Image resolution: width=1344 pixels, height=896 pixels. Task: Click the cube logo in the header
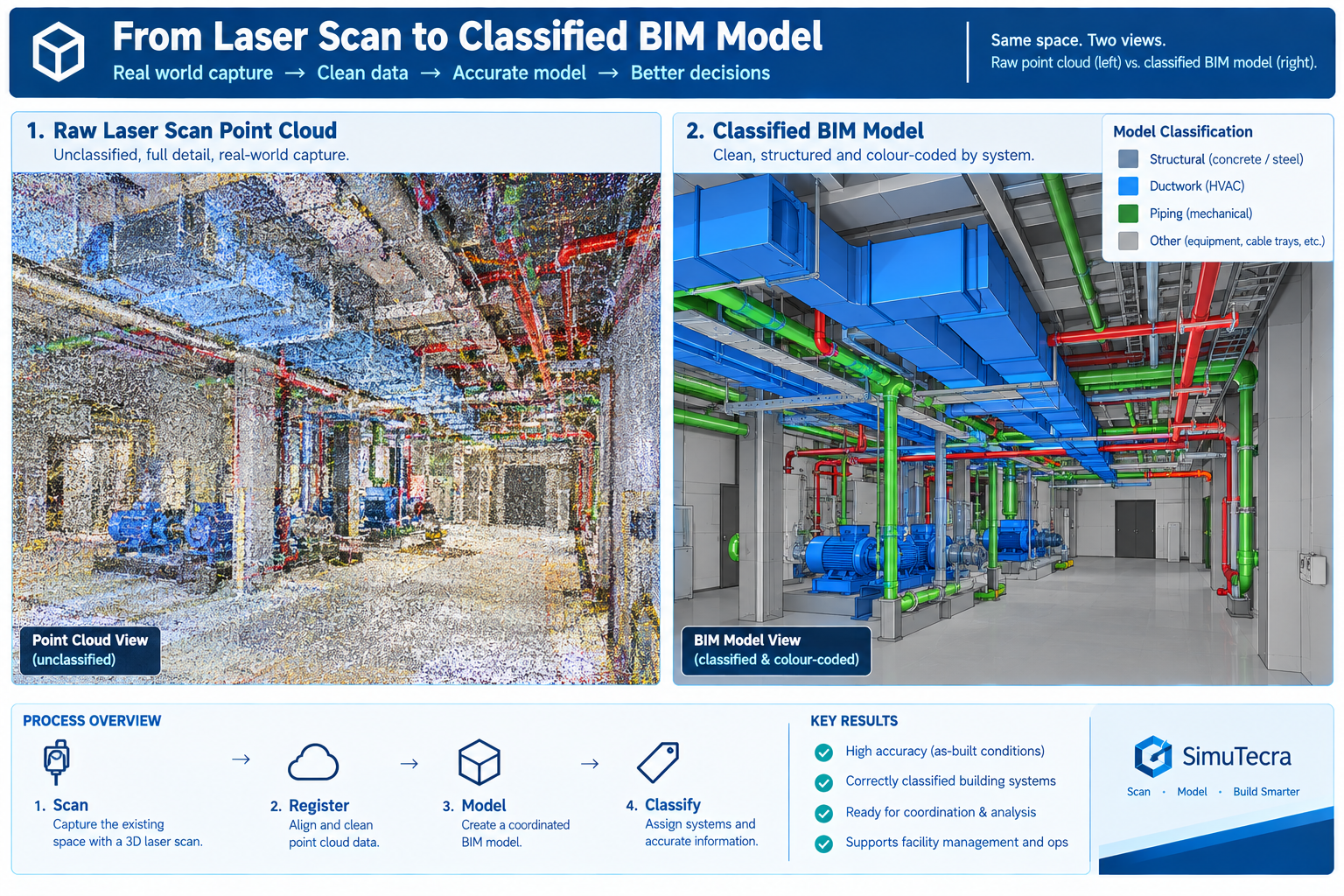click(x=59, y=52)
